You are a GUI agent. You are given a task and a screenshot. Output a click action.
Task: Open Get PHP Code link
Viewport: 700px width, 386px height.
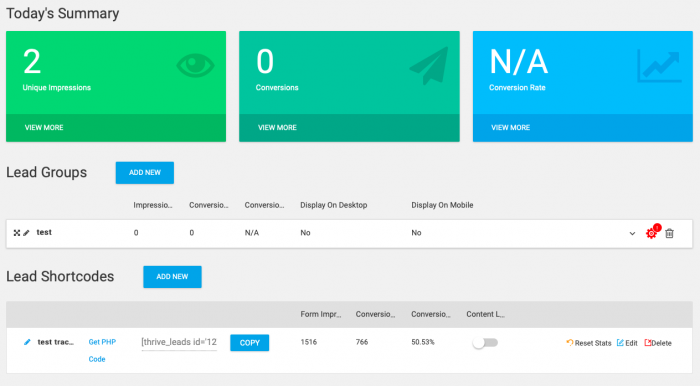click(102, 350)
